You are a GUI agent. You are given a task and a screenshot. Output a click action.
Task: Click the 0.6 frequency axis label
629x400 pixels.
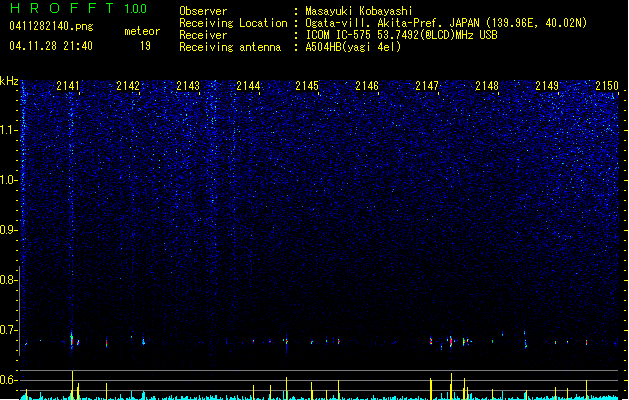pos(9,380)
